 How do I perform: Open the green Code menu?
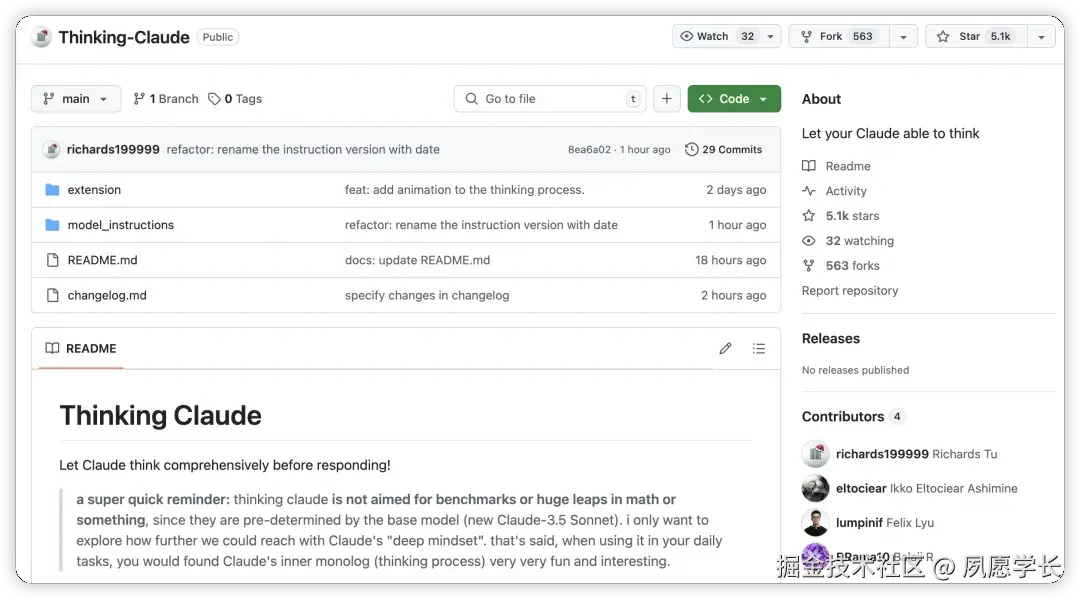[734, 99]
